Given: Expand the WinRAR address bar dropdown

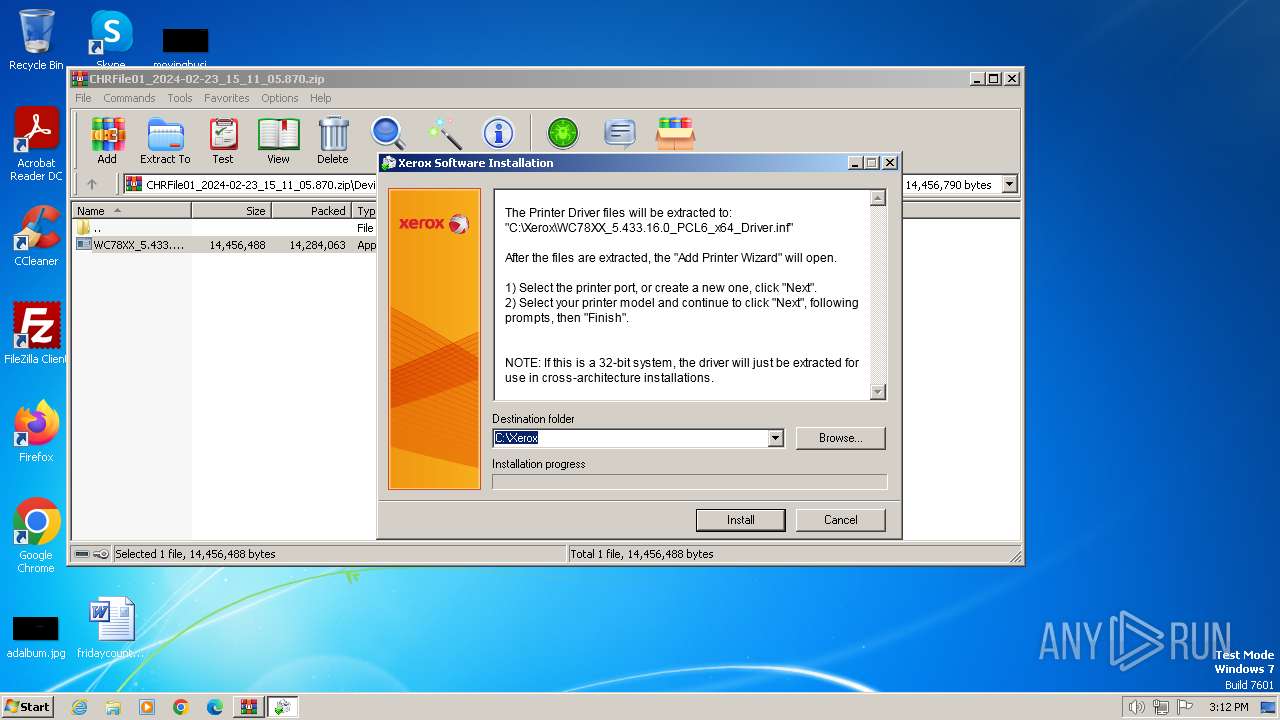Looking at the screenshot, I should click(1009, 184).
